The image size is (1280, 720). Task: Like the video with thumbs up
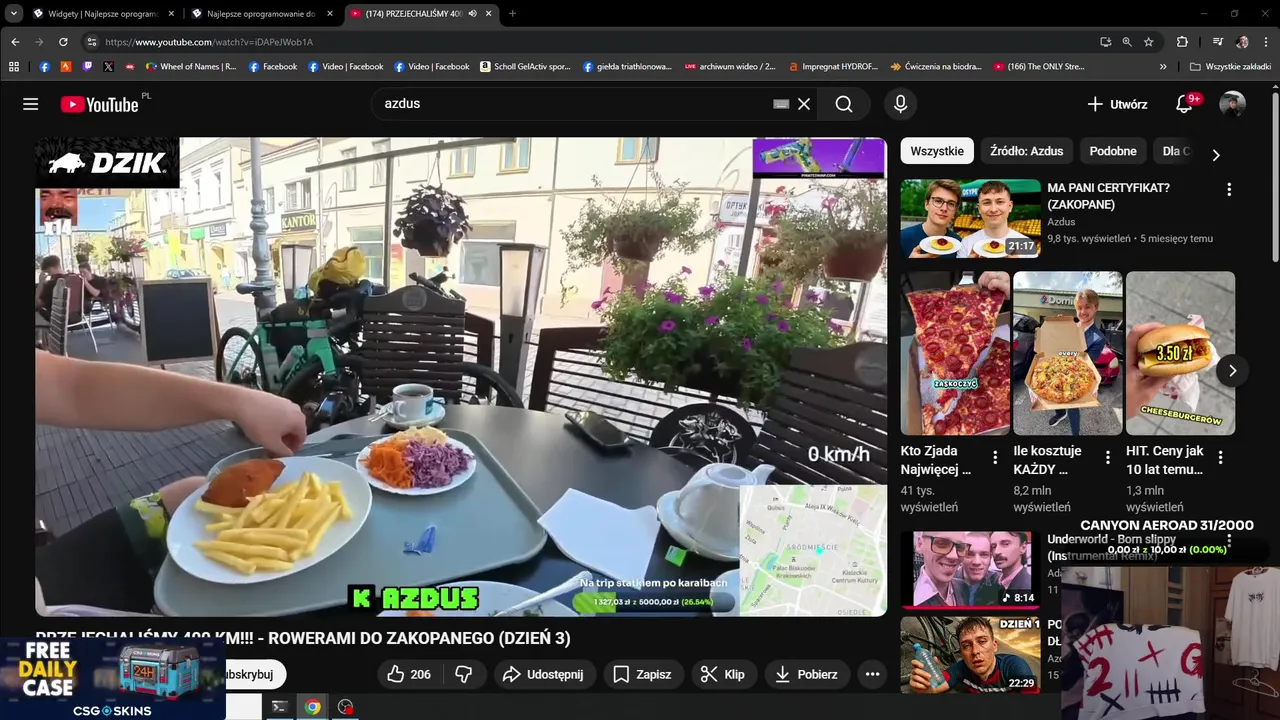[410, 675]
